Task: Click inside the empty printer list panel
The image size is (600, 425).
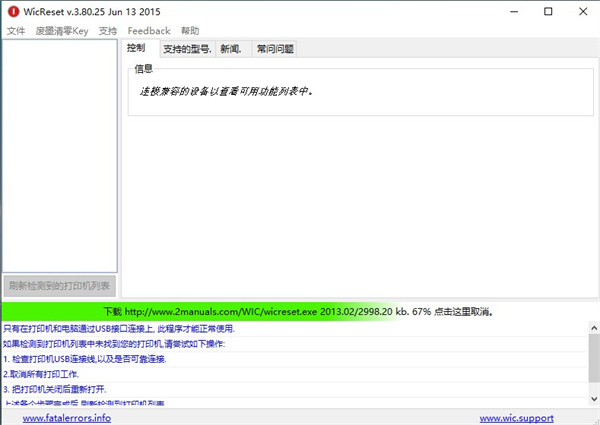Action: [60, 156]
